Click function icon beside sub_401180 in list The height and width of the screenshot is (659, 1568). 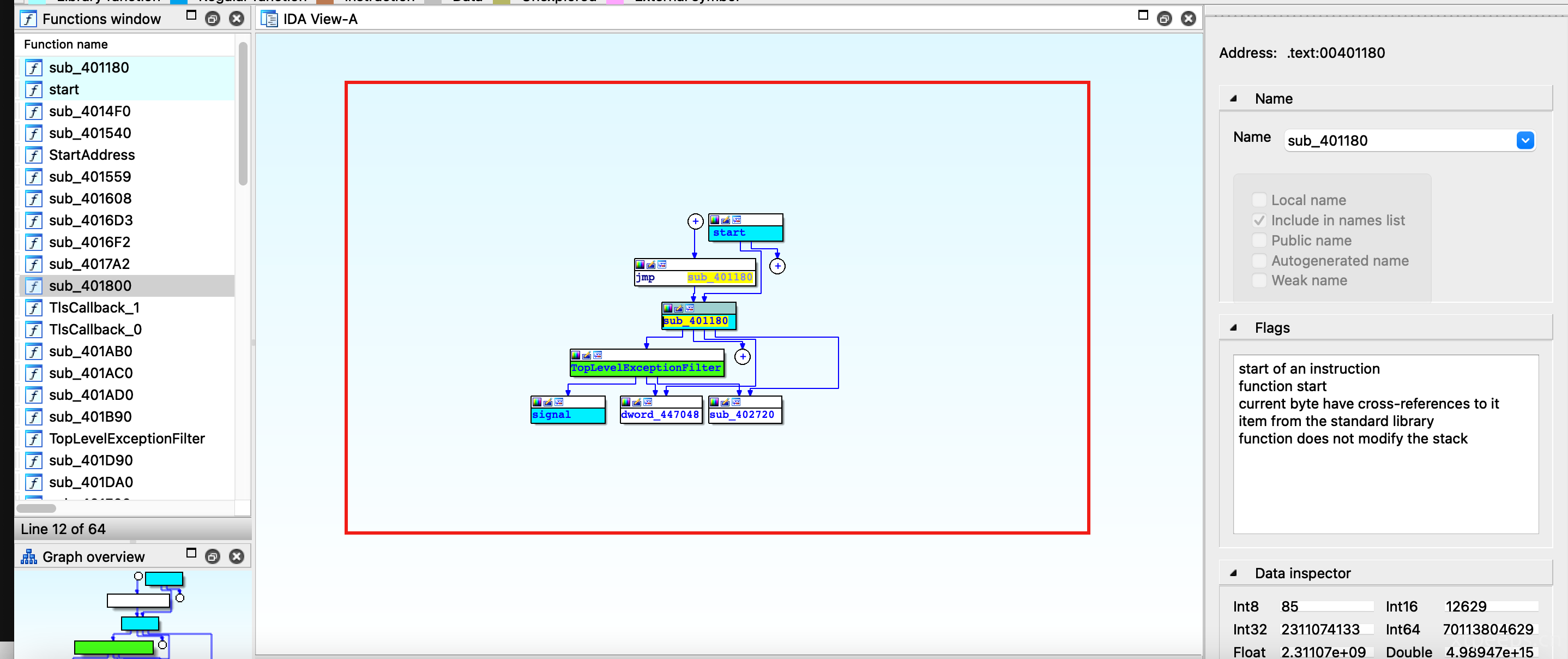point(34,68)
